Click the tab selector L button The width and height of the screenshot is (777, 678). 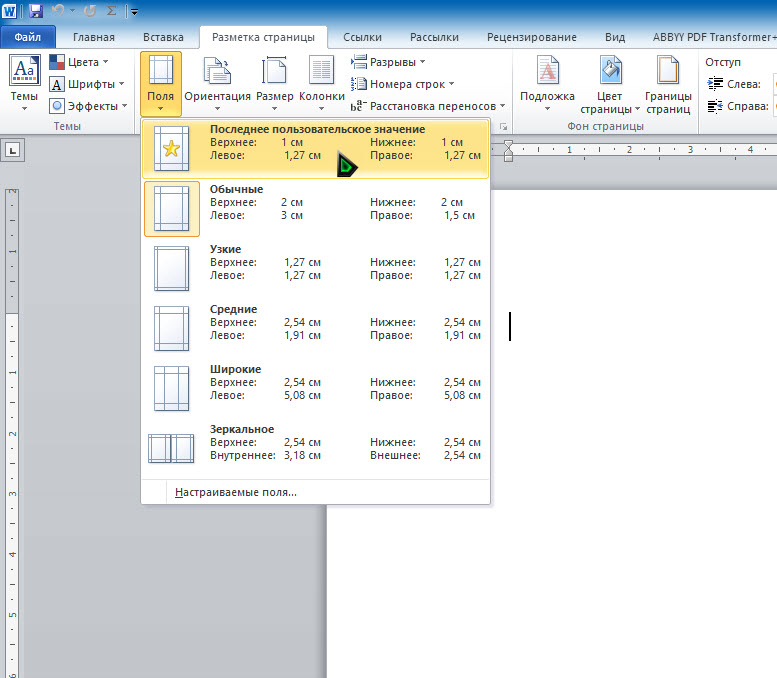click(12, 150)
